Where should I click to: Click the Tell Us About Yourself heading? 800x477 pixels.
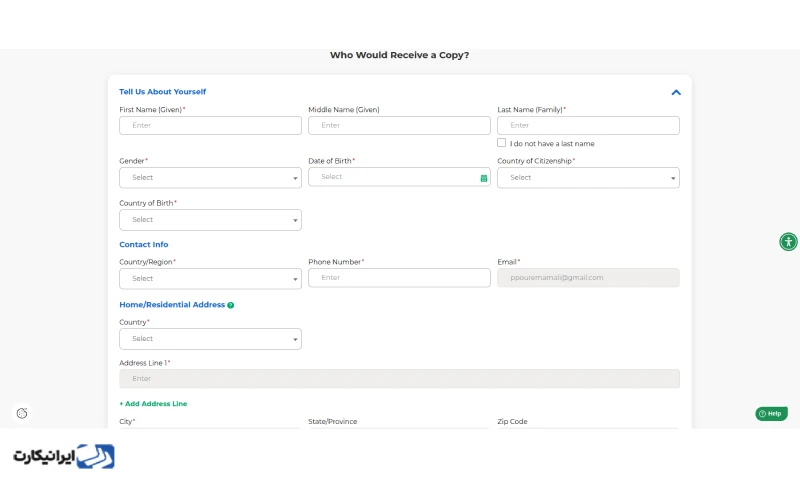(162, 92)
